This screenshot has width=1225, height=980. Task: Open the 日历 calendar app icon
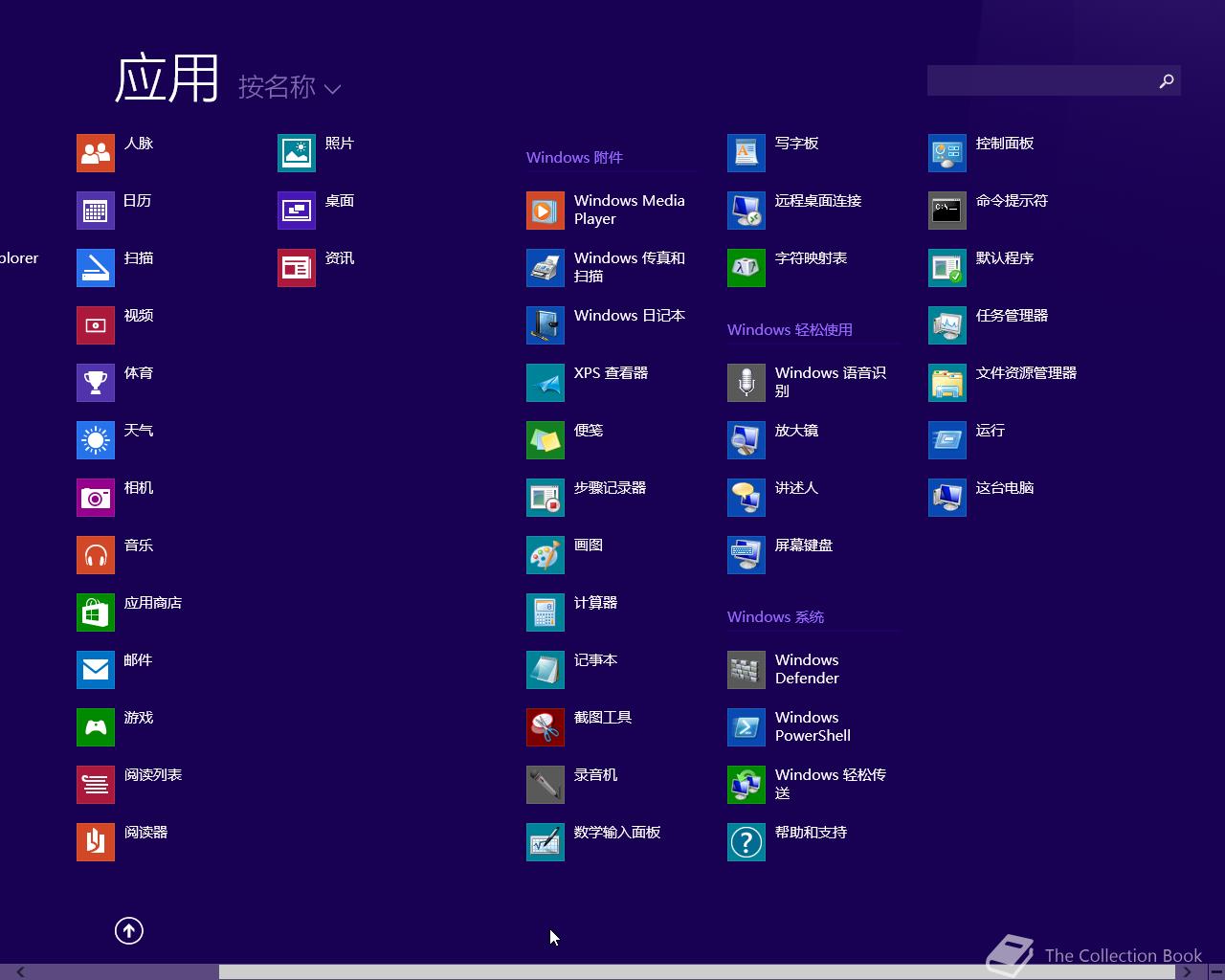[x=96, y=211]
